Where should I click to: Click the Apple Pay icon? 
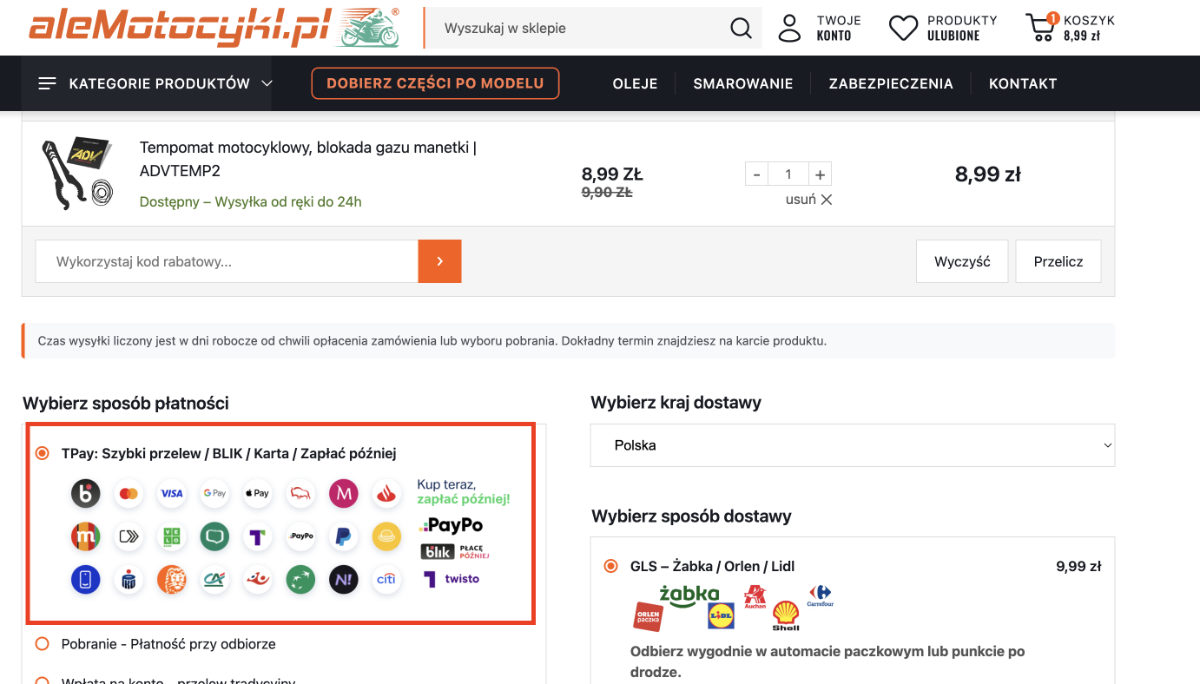click(x=258, y=493)
